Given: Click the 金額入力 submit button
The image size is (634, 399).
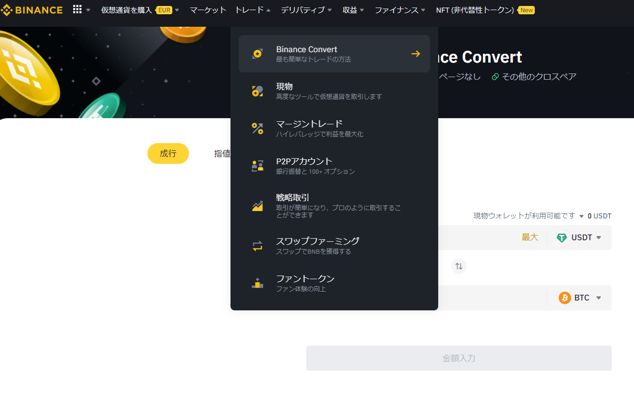Looking at the screenshot, I should 459,358.
